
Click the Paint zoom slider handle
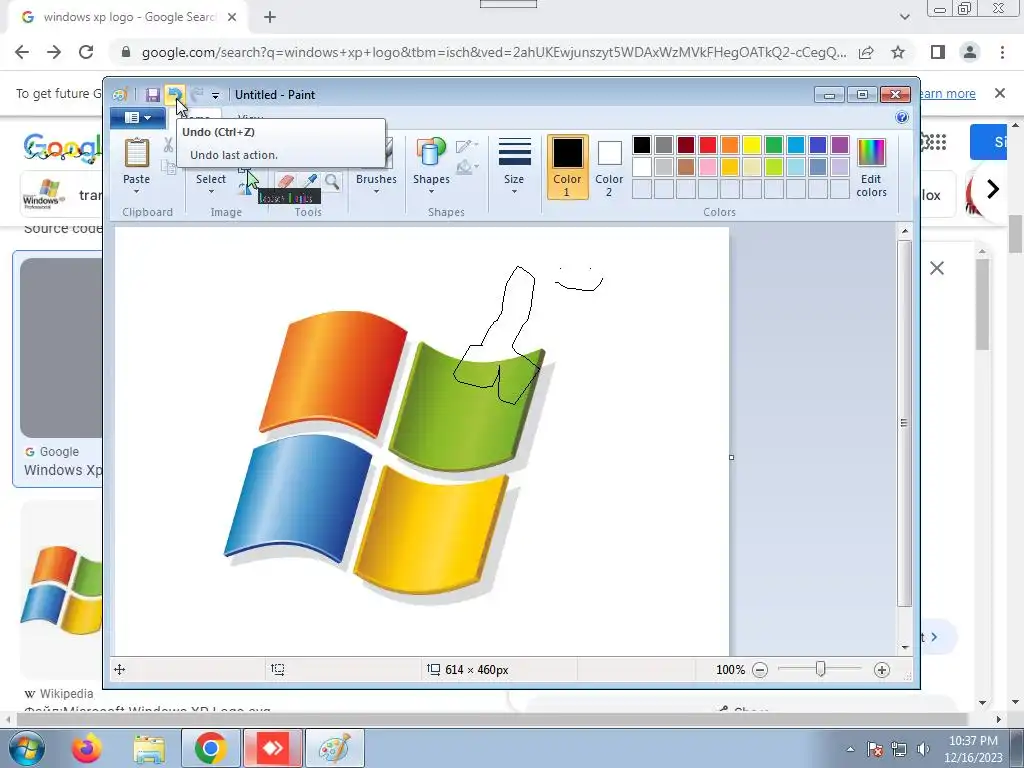tap(821, 669)
